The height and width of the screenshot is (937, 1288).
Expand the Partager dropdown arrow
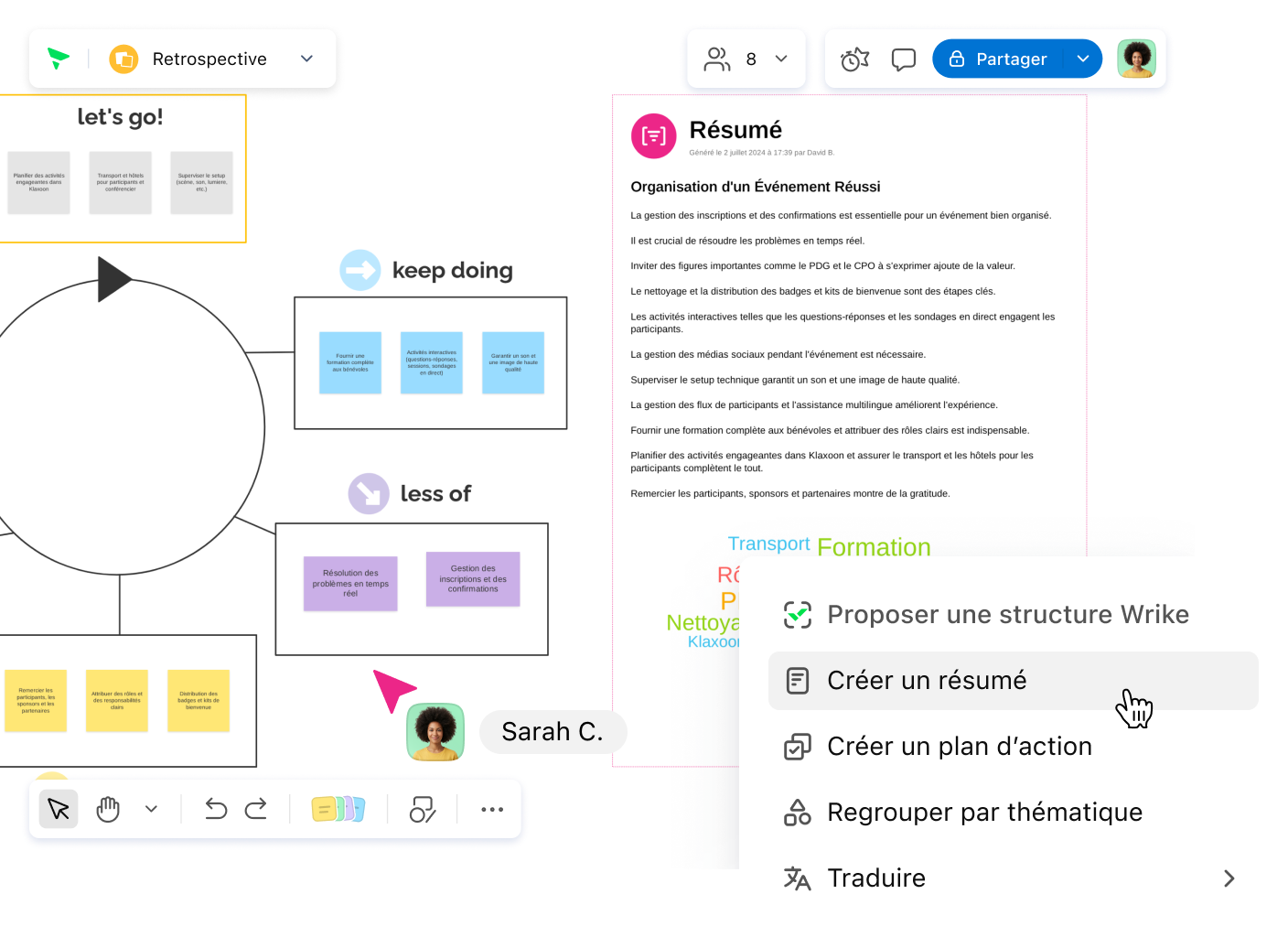pyautogui.click(x=1083, y=59)
